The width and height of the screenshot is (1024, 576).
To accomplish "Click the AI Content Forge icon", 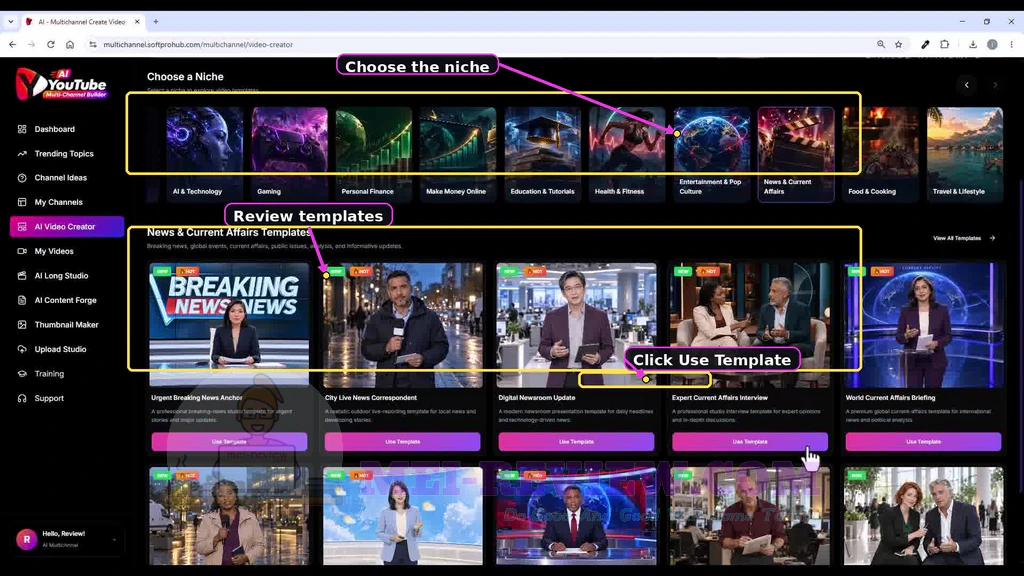I will pos(22,300).
